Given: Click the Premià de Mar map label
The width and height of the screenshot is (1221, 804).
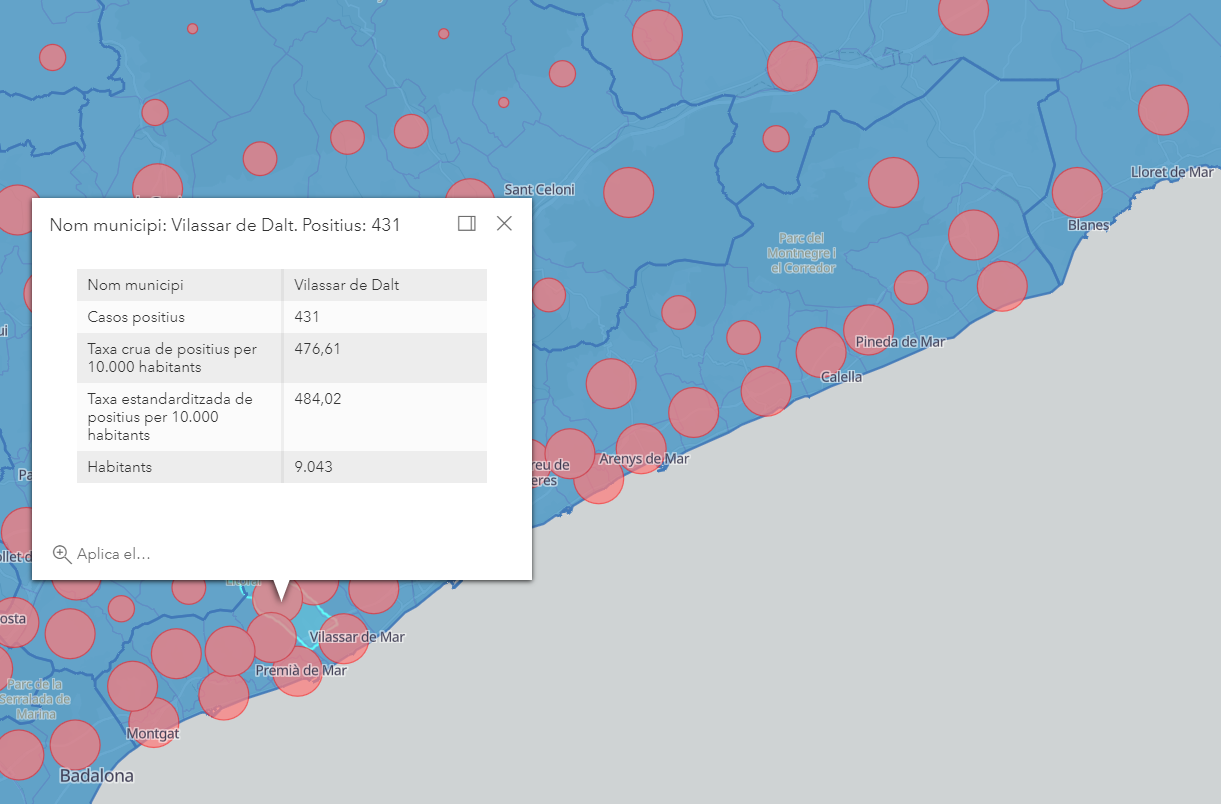Looking at the screenshot, I should 301,670.
